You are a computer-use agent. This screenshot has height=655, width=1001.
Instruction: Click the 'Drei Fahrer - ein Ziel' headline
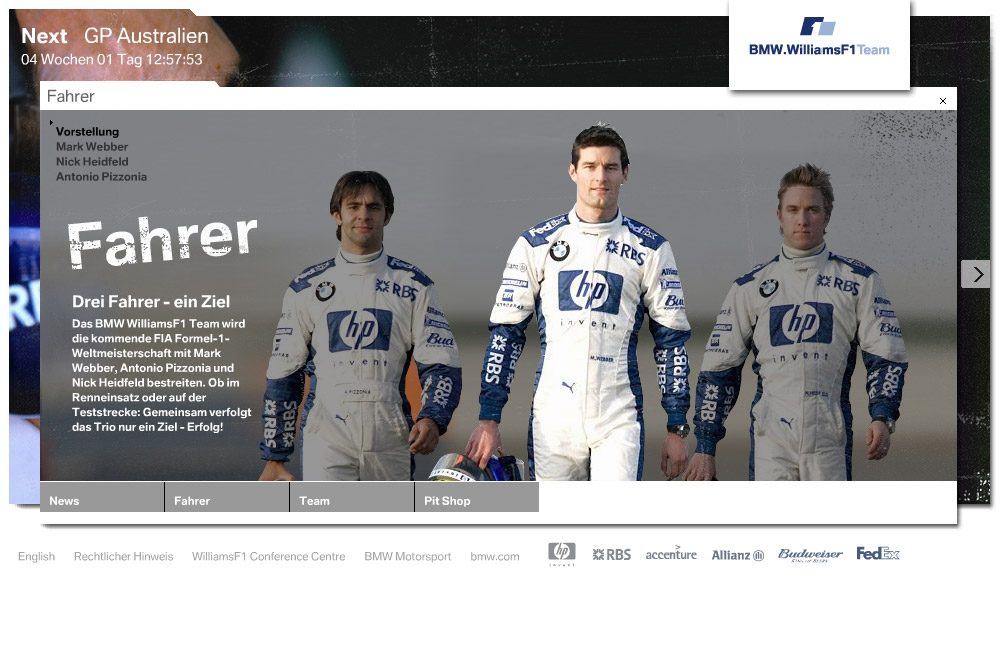[151, 301]
